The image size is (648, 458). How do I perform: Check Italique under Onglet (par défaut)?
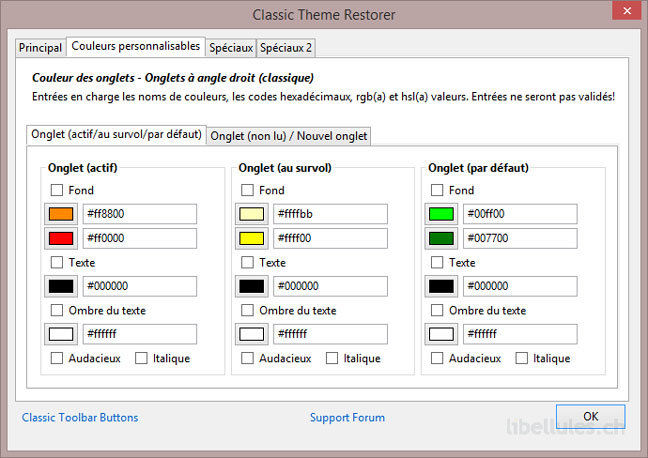click(521, 358)
